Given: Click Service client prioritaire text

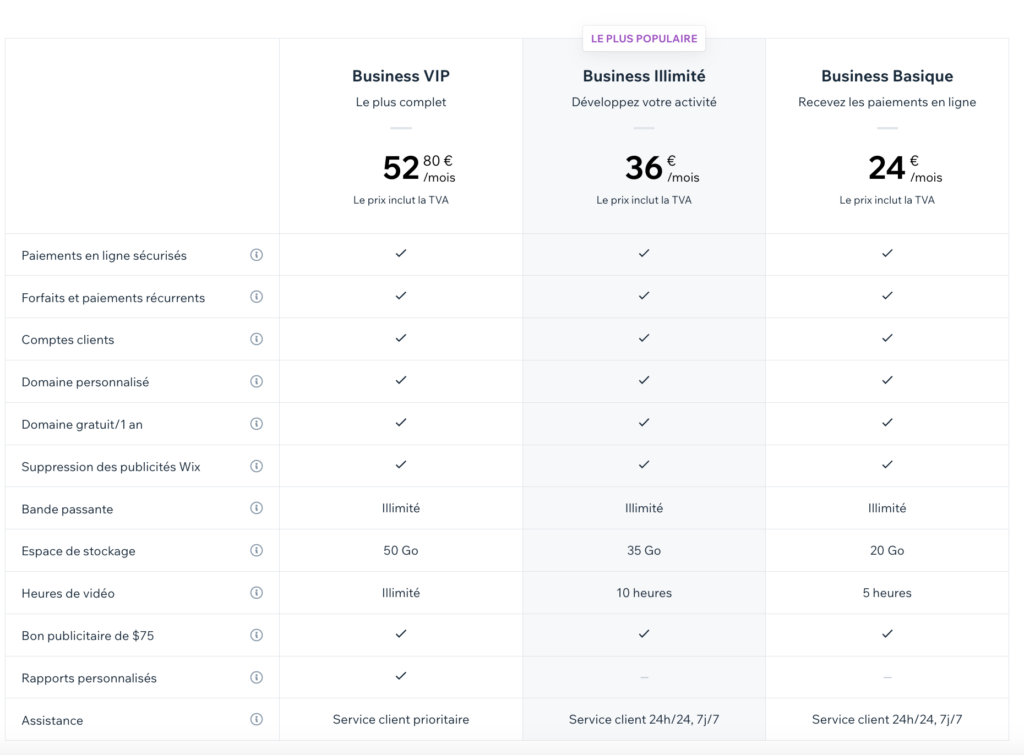Looking at the screenshot, I should click(401, 719).
